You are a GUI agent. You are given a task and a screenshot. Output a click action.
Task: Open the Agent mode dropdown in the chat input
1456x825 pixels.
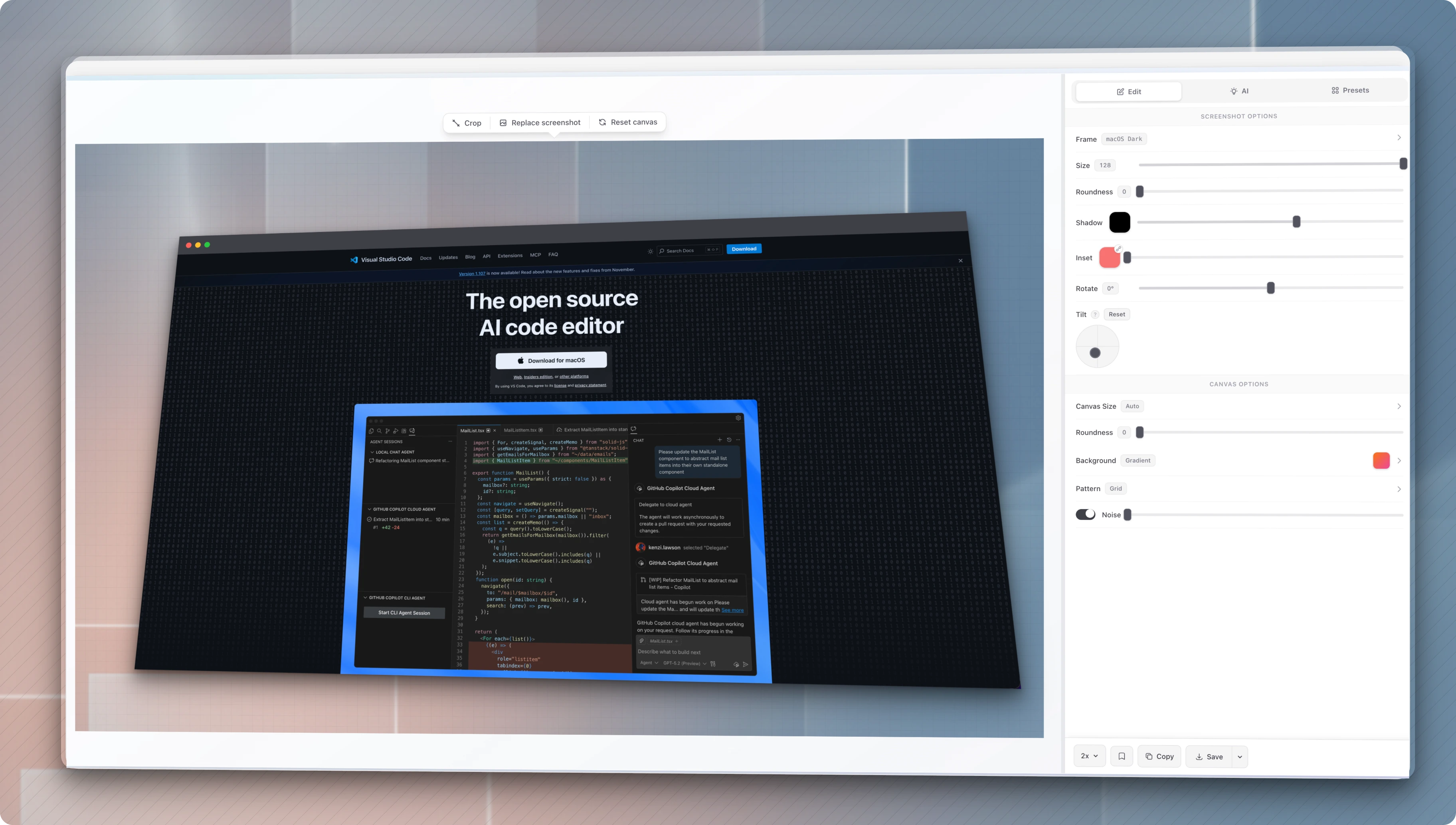coord(649,663)
